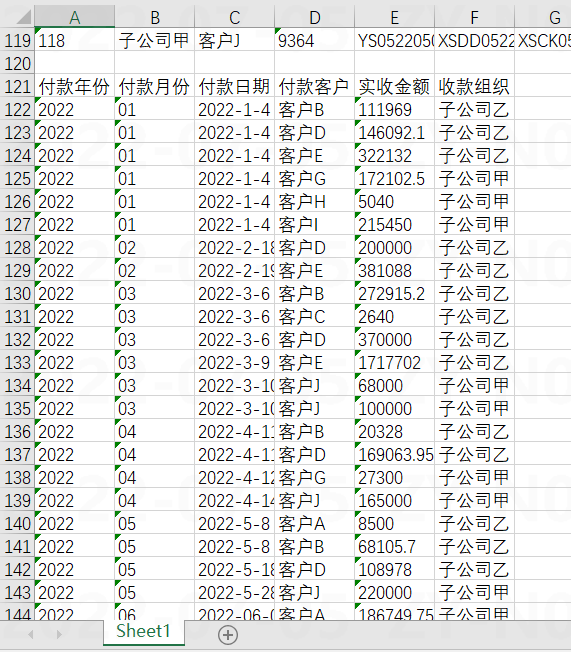The height and width of the screenshot is (652, 571).
Task: Click amount cell 5040
Action: (x=394, y=202)
